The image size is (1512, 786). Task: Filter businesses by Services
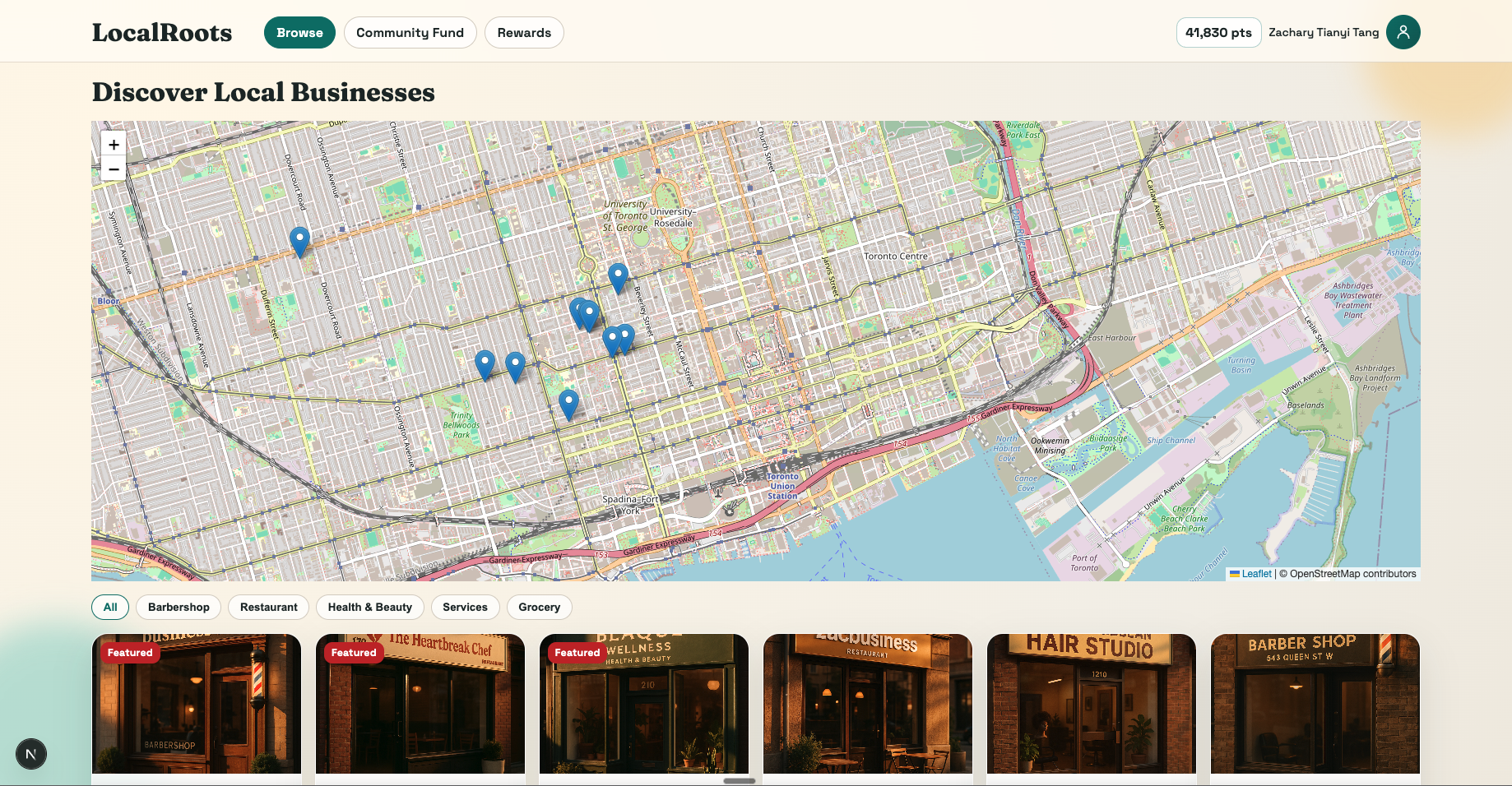[465, 608]
